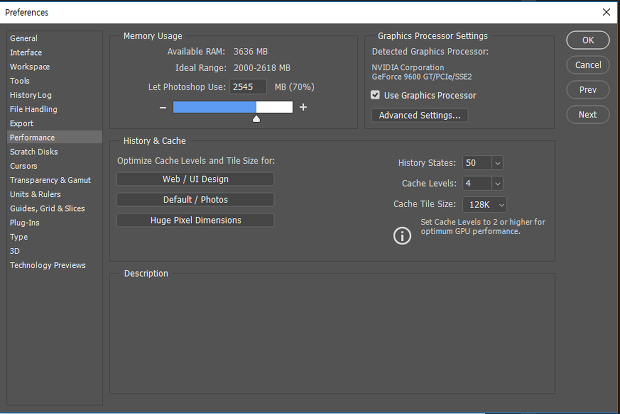Select the Interface preferences category
620x414 pixels.
pos(26,53)
